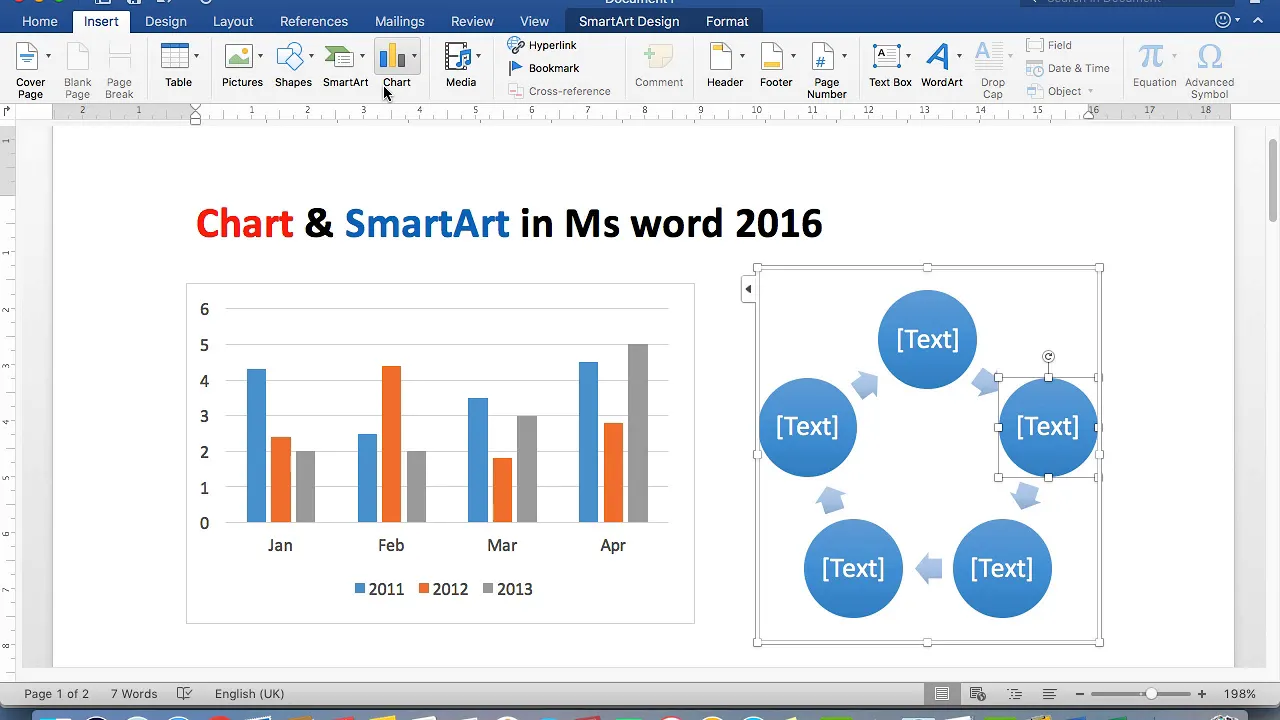Expand the Footer dropdown arrow
The height and width of the screenshot is (720, 1280).
pyautogui.click(x=793, y=56)
